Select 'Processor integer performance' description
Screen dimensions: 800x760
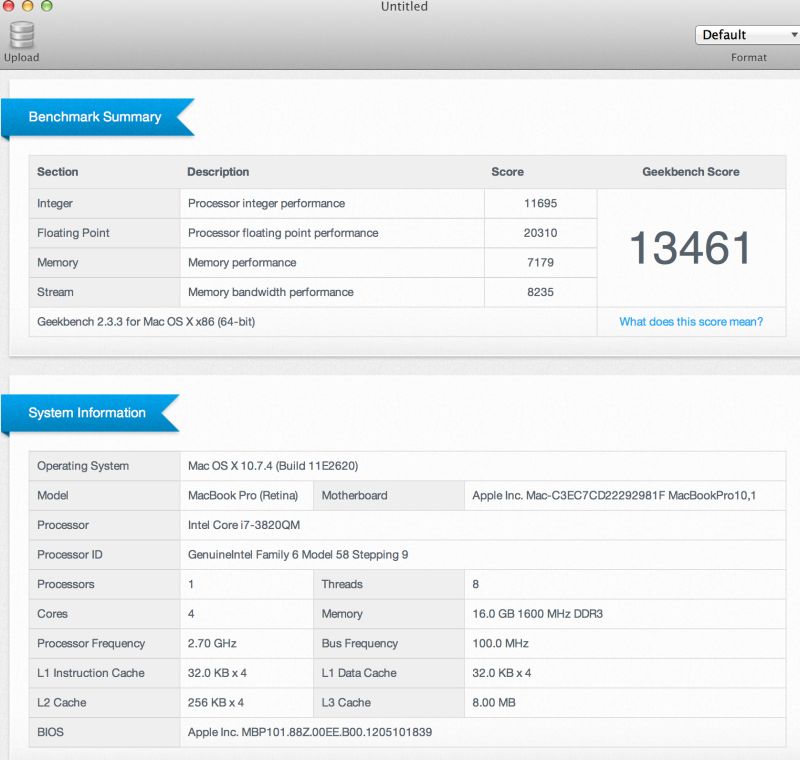(266, 204)
